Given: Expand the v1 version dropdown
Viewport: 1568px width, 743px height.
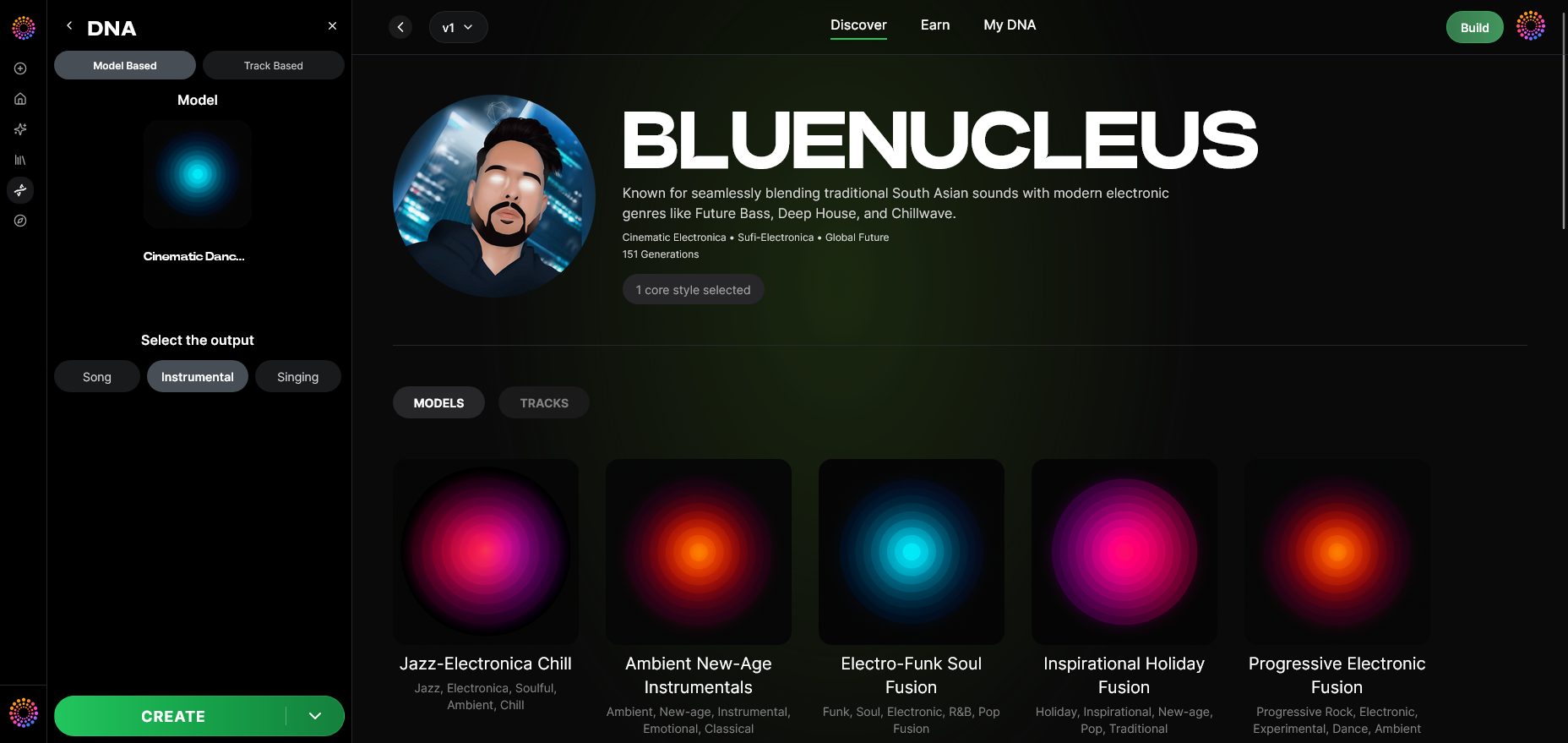Looking at the screenshot, I should pyautogui.click(x=458, y=27).
